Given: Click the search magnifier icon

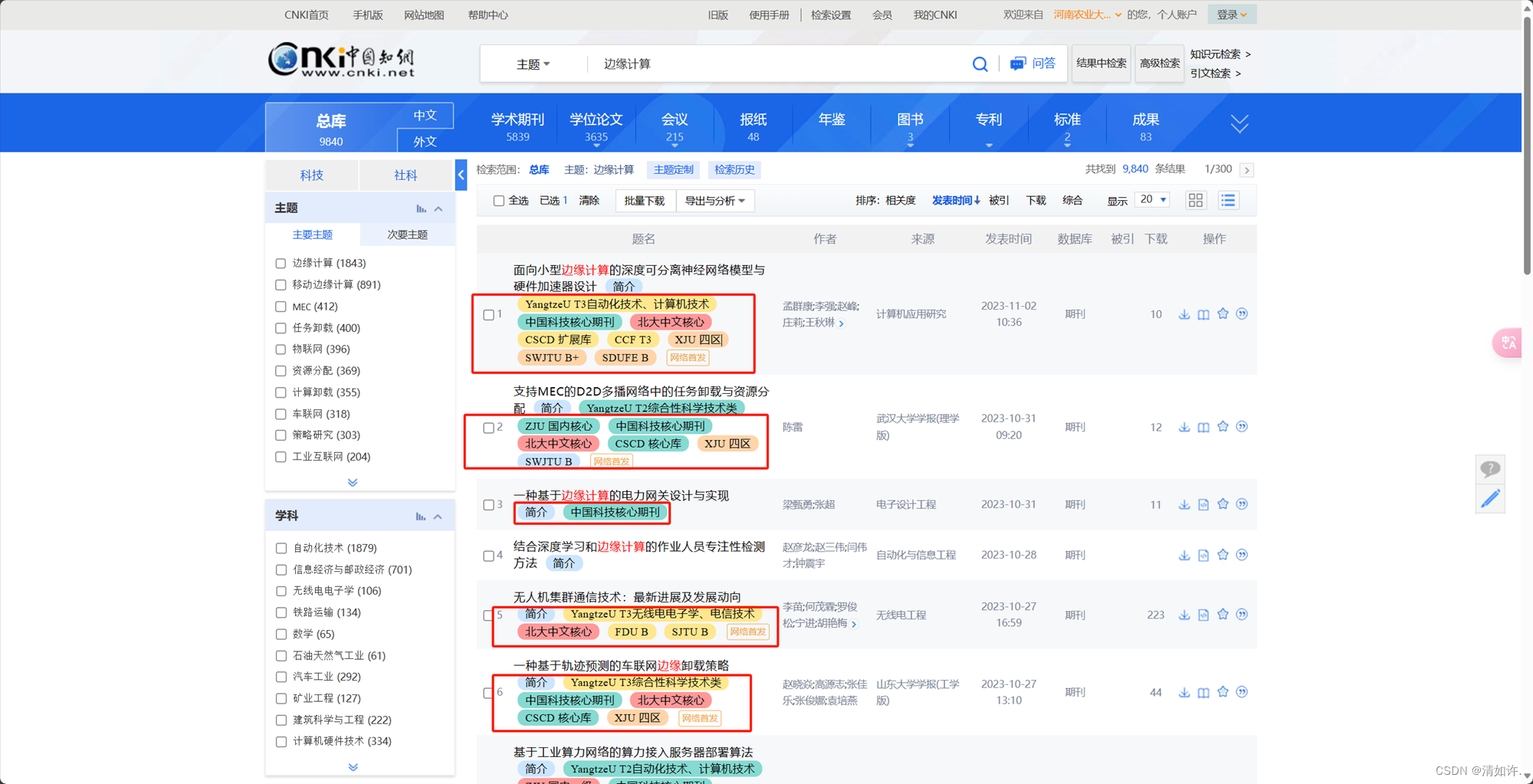Looking at the screenshot, I should tap(980, 64).
